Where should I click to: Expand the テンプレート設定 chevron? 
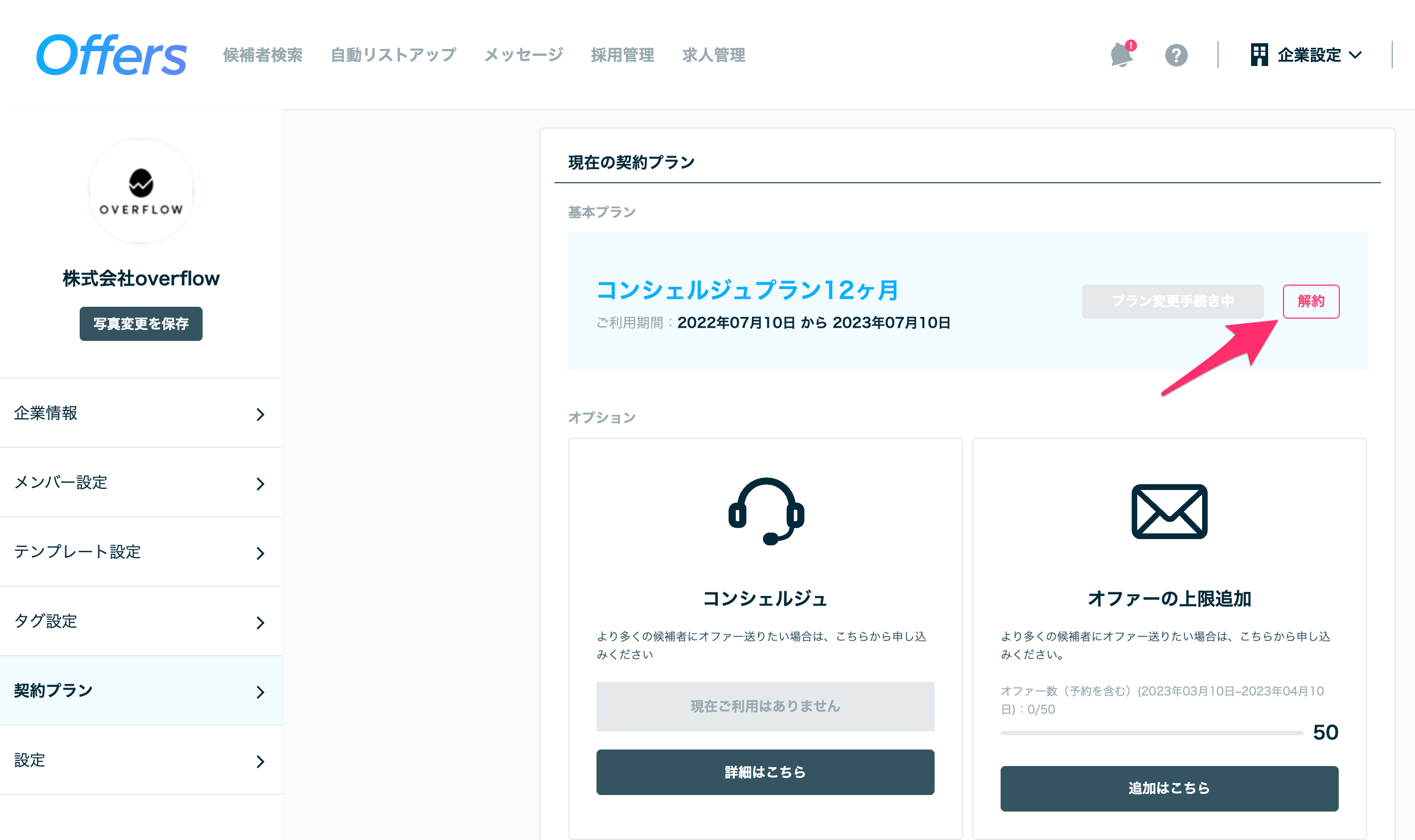(261, 553)
